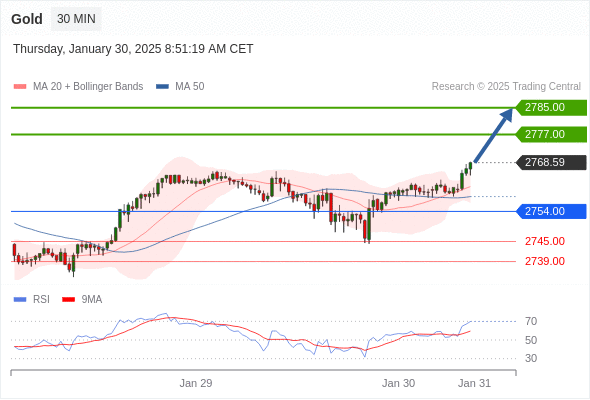
Task: Click the RSI legend label
Action: click(41, 300)
